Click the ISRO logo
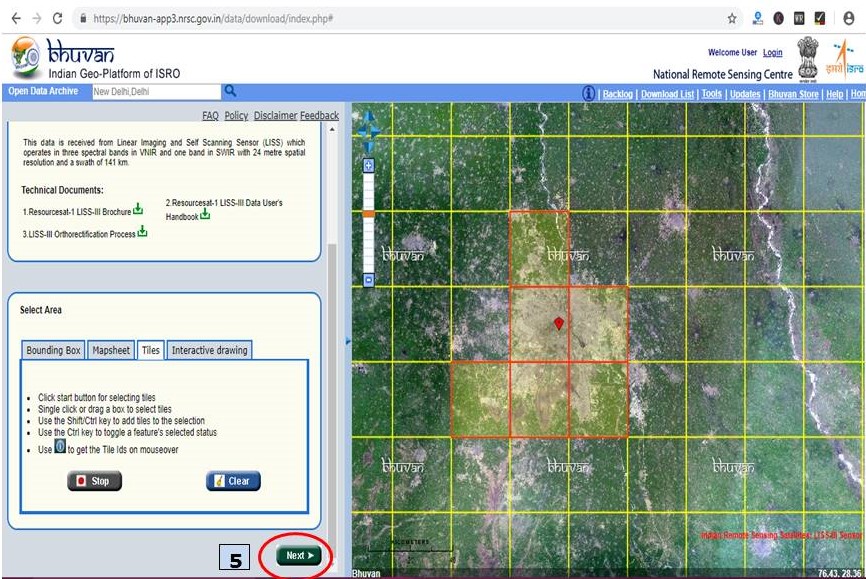Screen dimensions: 866x579 pos(844,60)
